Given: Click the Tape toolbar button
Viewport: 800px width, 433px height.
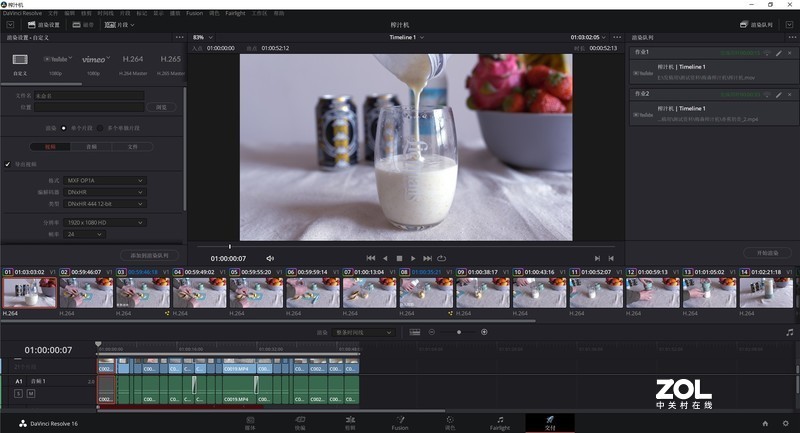Looking at the screenshot, I should (x=83, y=24).
